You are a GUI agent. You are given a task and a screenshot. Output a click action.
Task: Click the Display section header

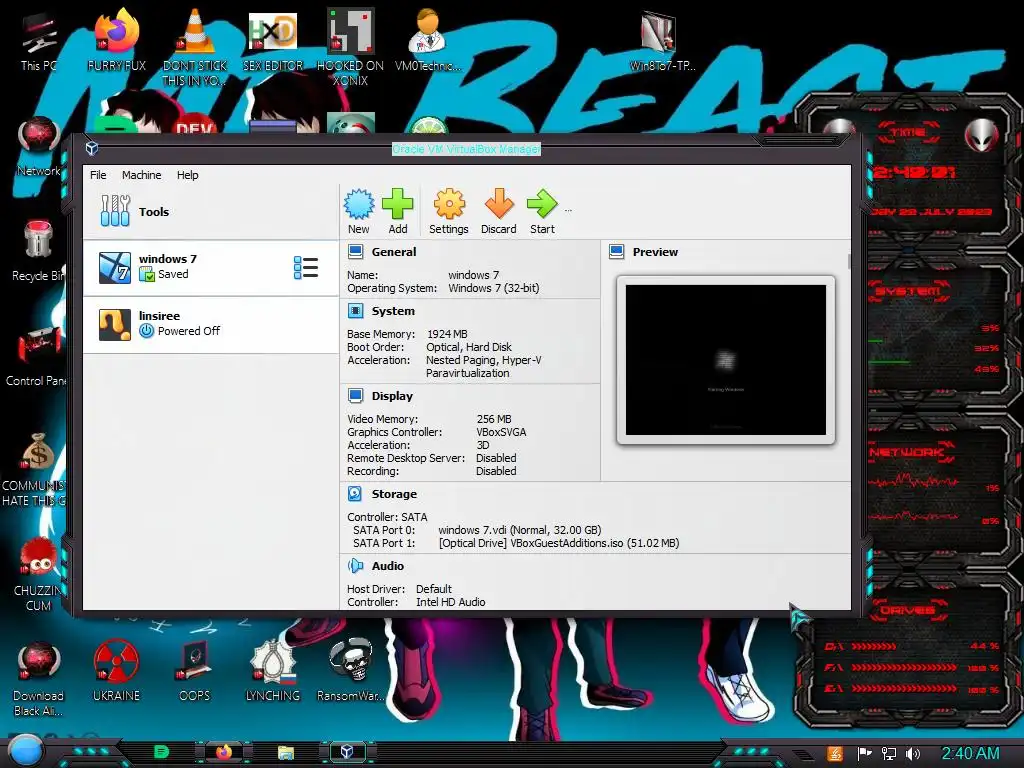click(x=392, y=396)
